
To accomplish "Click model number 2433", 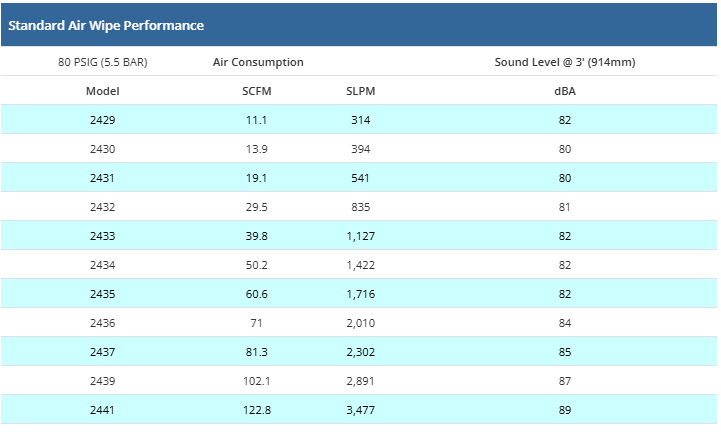I will 104,236.
